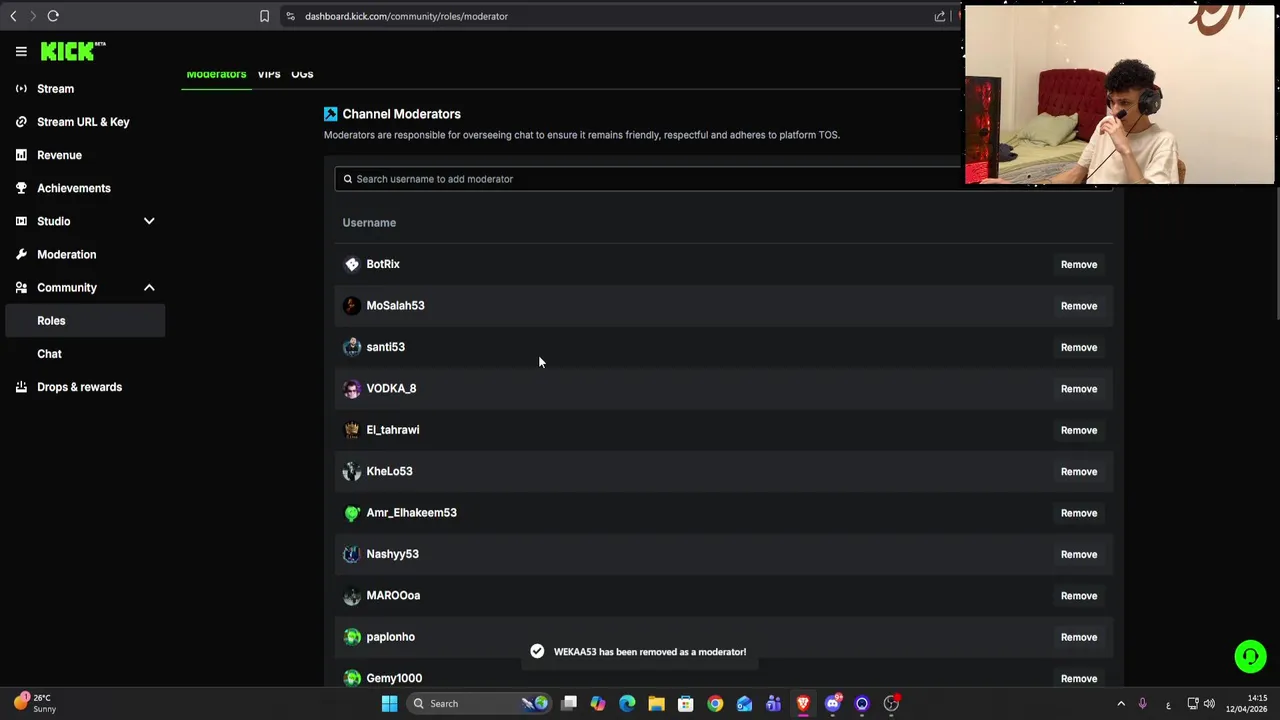Open the Windows Start menu
Image resolution: width=1280 pixels, height=720 pixels.
point(390,704)
